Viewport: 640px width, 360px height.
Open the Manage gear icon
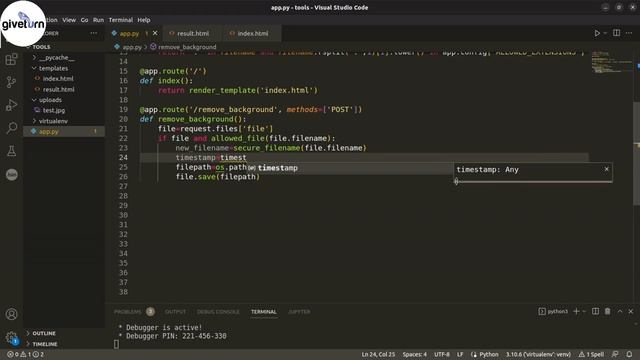tap(11, 337)
